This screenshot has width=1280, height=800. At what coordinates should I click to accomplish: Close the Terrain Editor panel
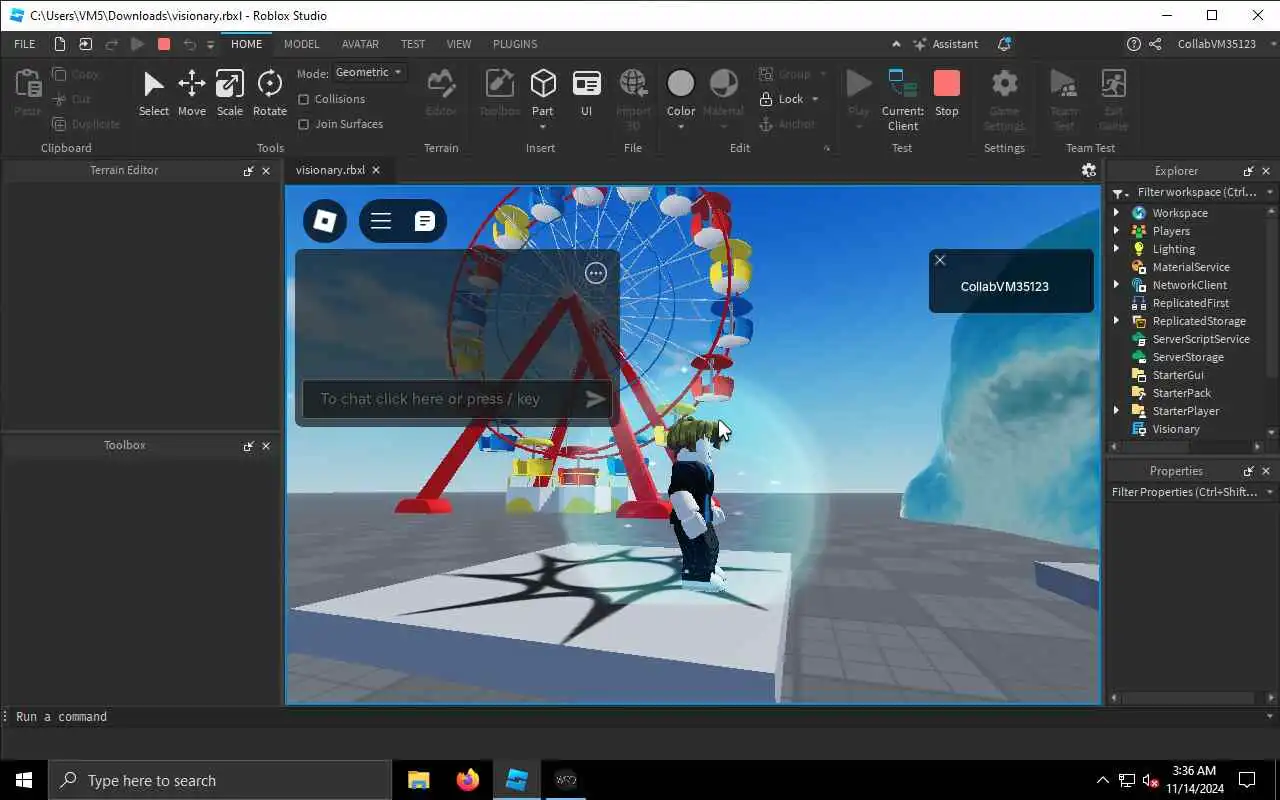(x=266, y=171)
